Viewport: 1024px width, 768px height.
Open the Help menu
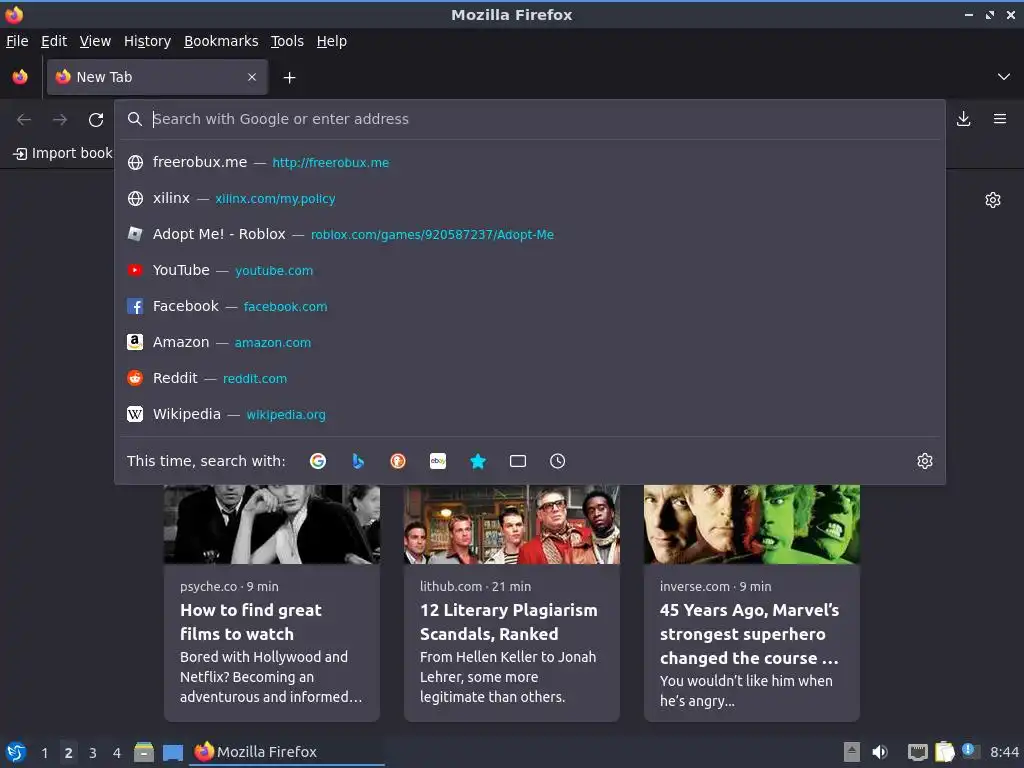click(x=332, y=41)
